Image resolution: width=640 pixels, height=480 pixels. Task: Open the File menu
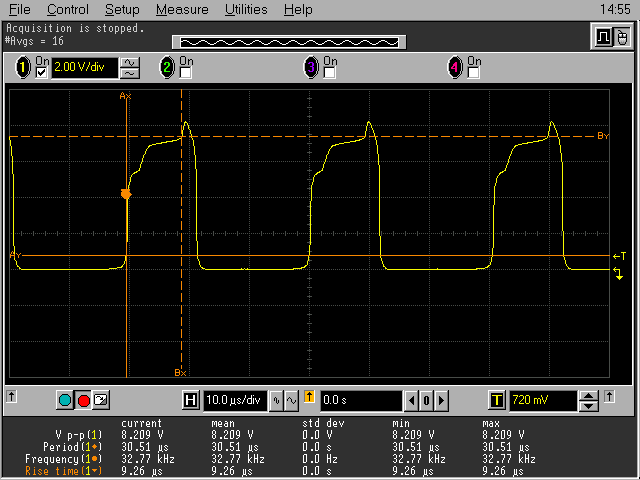(19, 9)
